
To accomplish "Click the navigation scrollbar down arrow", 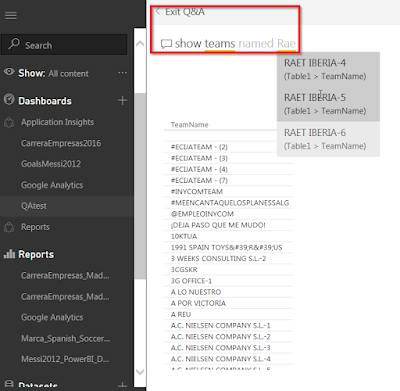I will [x=140, y=372].
